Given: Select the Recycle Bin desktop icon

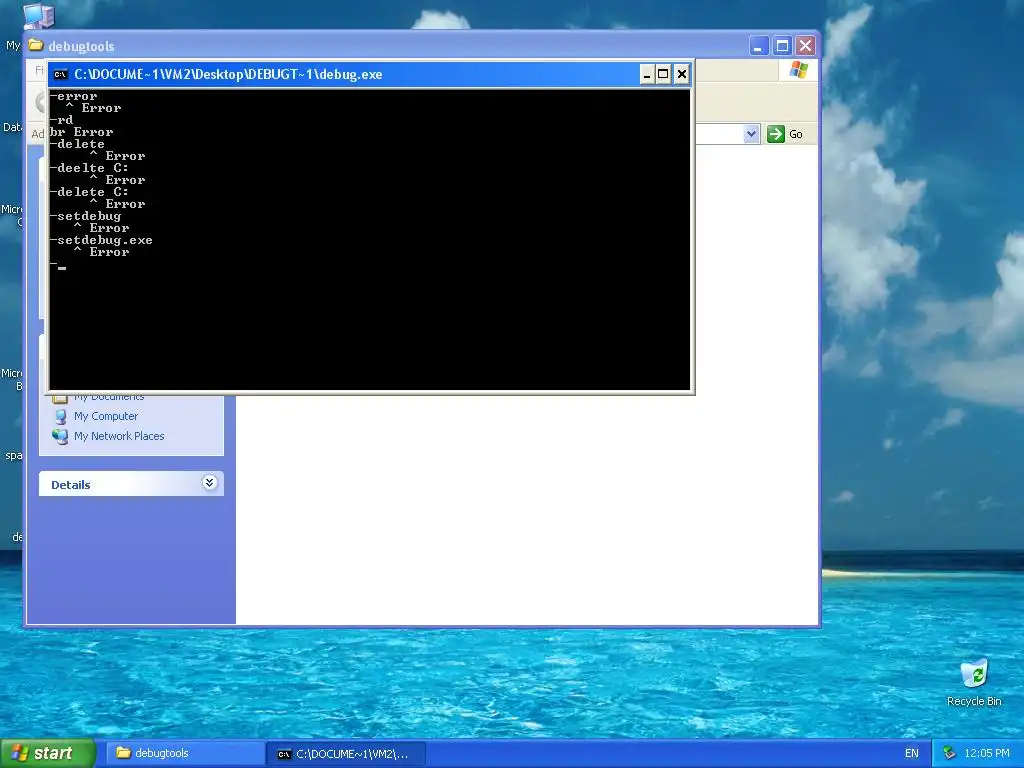Looking at the screenshot, I should click(x=974, y=682).
